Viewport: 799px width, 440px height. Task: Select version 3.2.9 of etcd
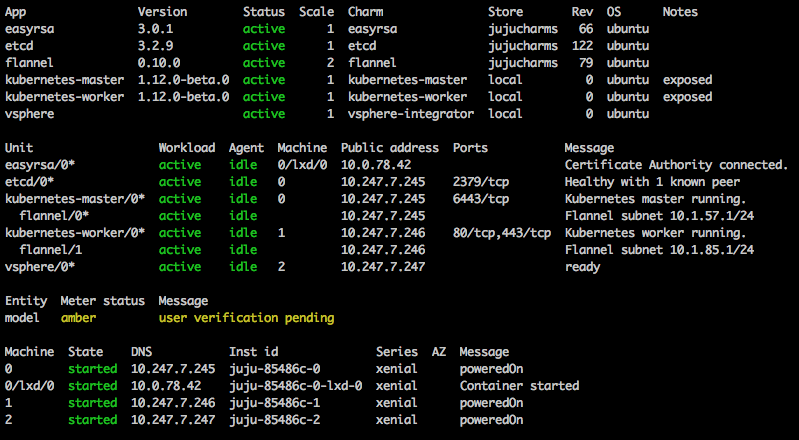coord(155,46)
